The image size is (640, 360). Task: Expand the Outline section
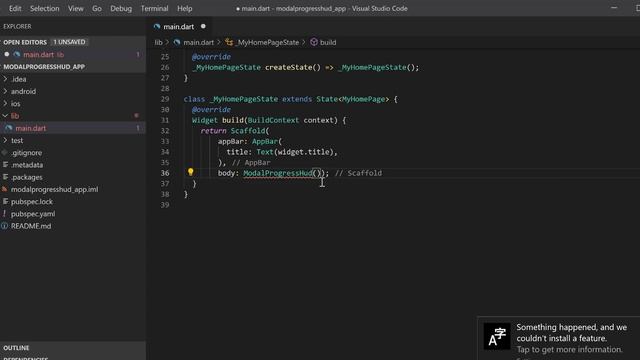(16, 348)
